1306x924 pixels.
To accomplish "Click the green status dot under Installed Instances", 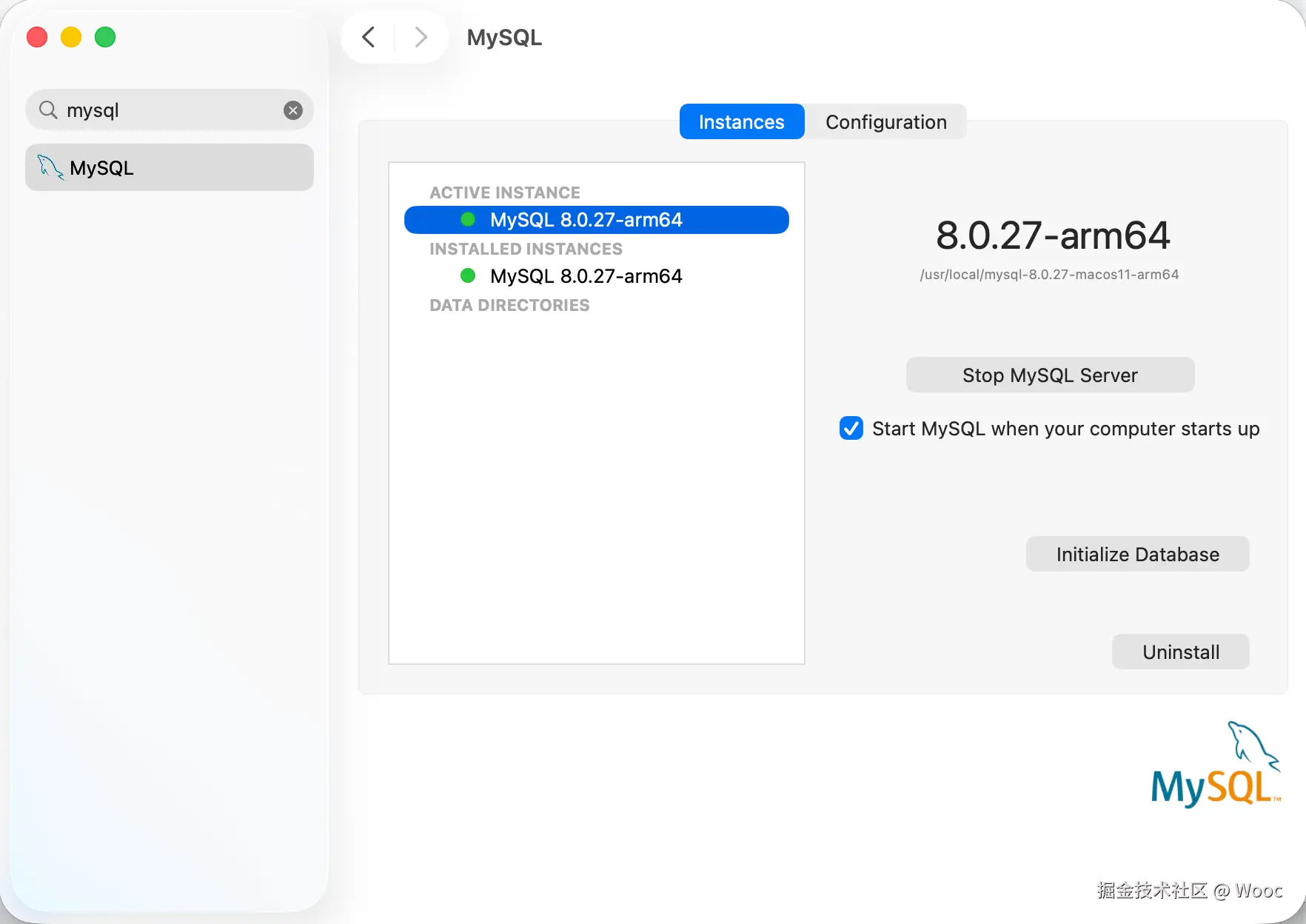I will point(468,275).
